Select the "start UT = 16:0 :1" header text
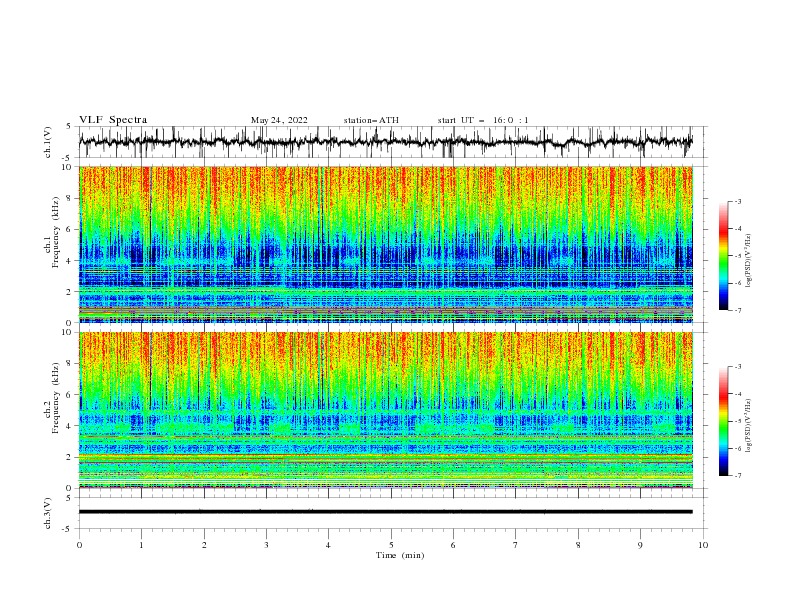The width and height of the screenshot is (792, 612). [482, 120]
